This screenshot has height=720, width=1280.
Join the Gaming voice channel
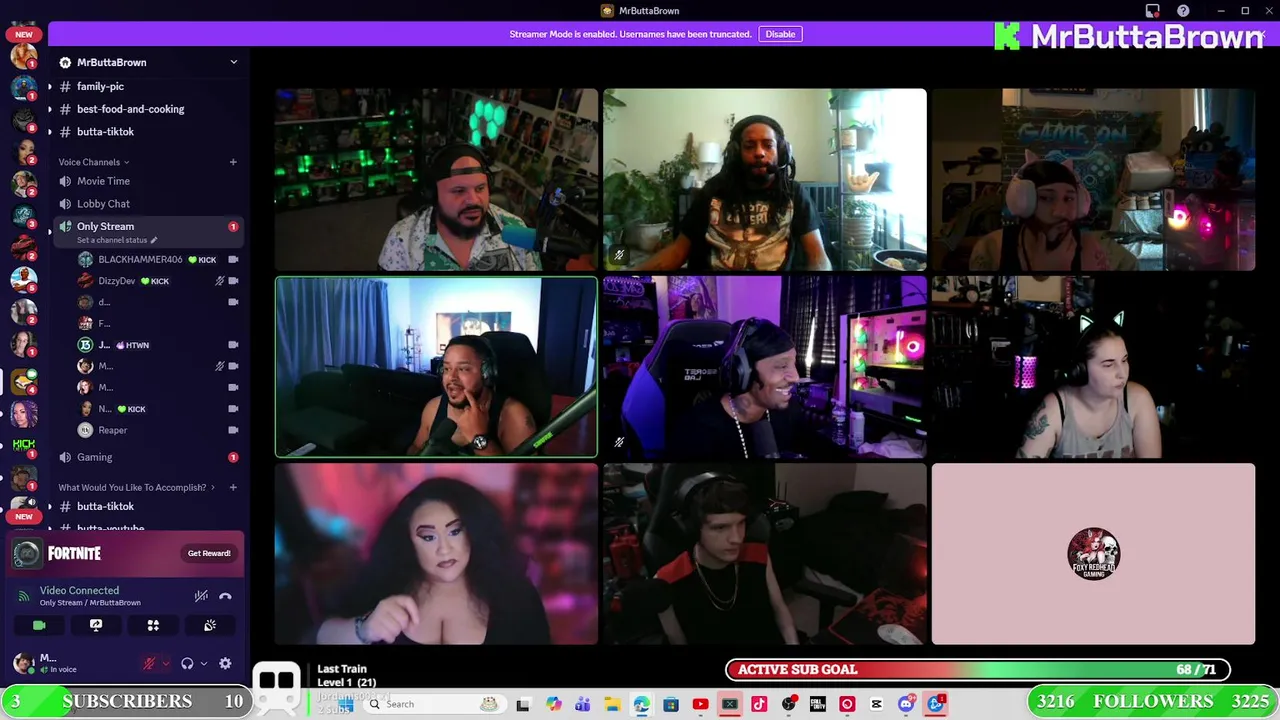[148, 457]
